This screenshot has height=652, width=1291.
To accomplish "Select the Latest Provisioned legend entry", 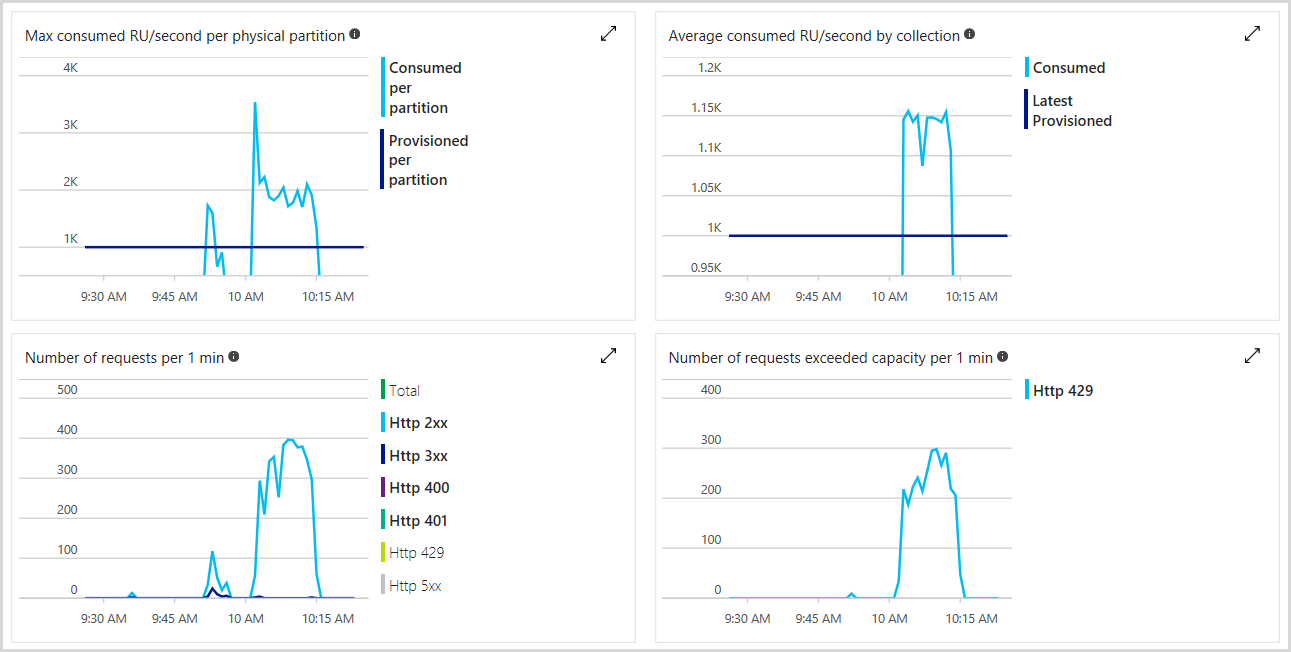I will [1074, 110].
